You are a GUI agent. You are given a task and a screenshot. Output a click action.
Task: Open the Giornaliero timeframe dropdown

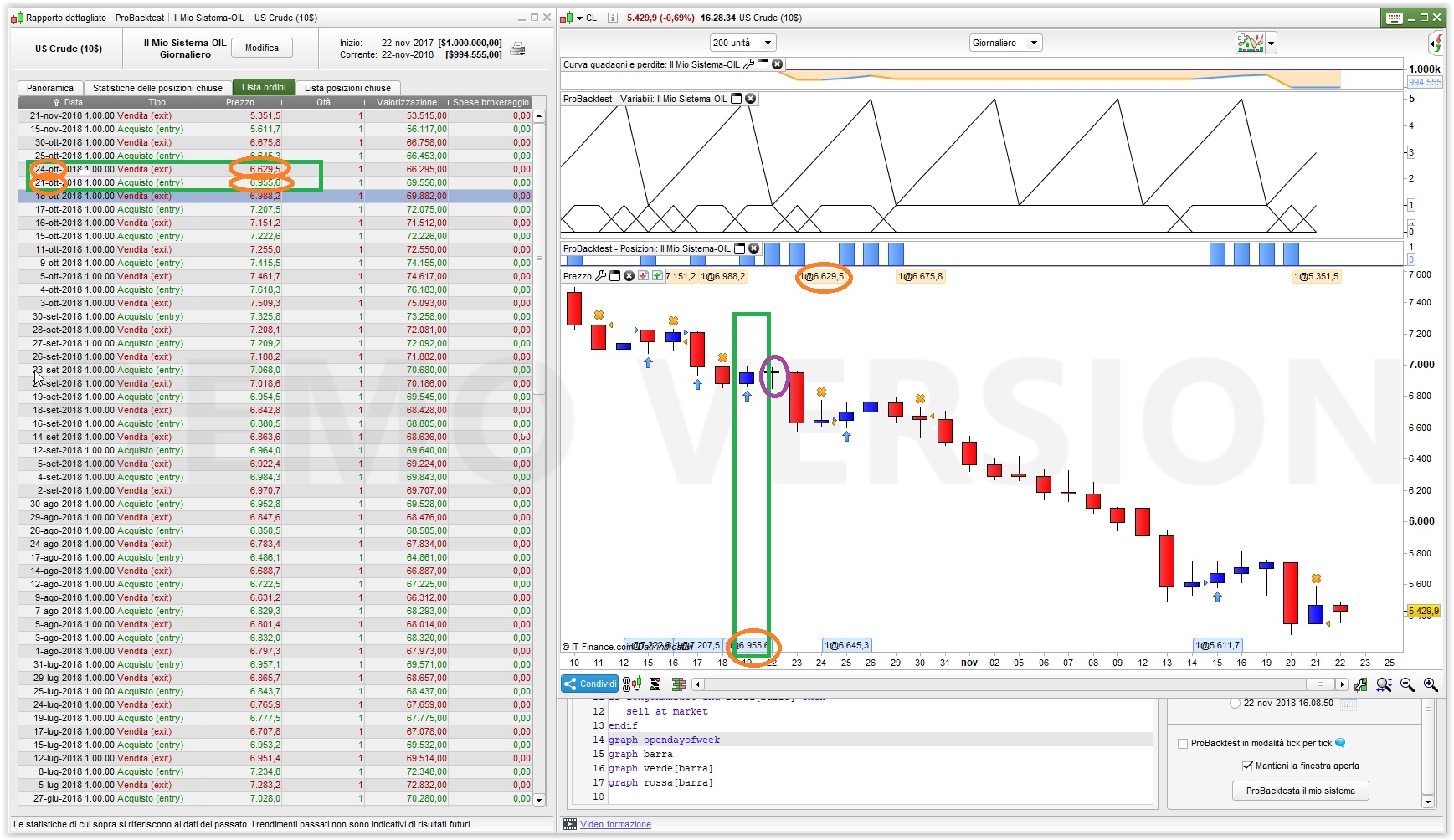(x=1005, y=43)
